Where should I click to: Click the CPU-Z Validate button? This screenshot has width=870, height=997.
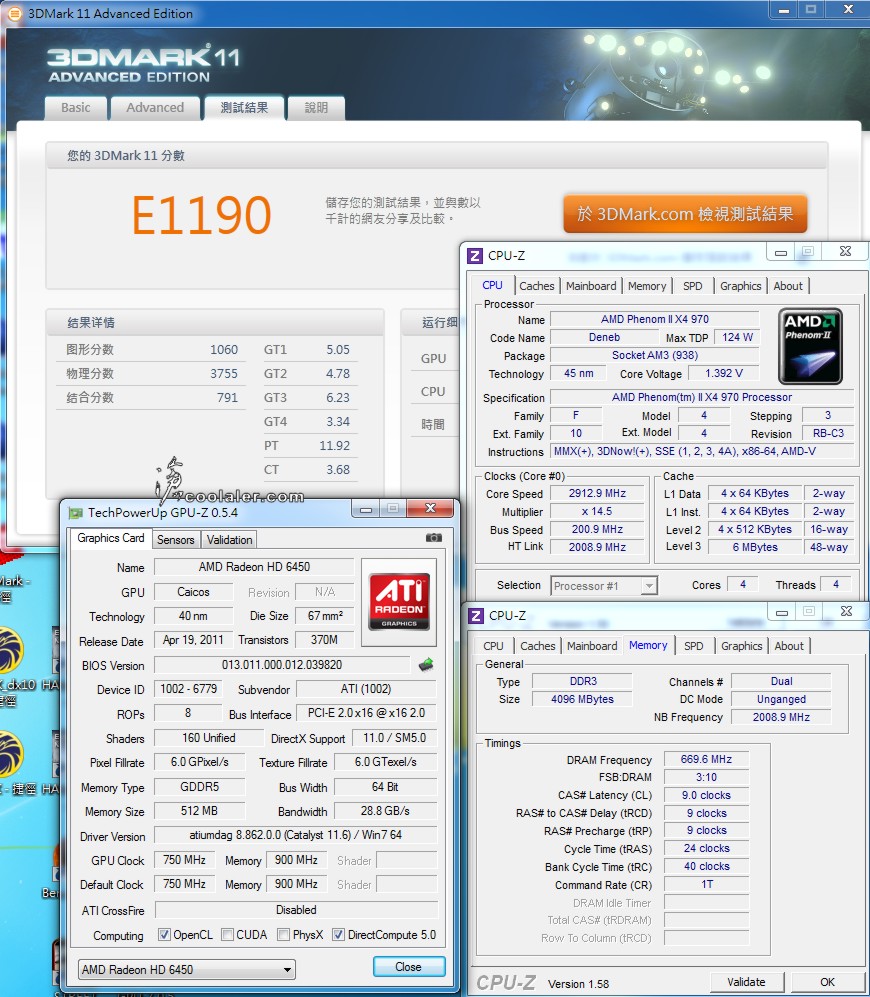coord(747,982)
